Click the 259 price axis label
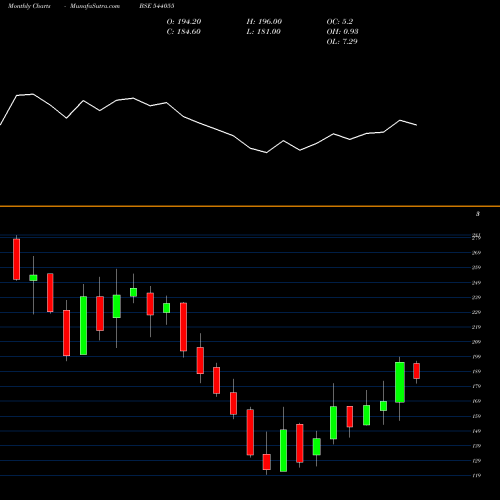The height and width of the screenshot is (500, 500). point(476,267)
